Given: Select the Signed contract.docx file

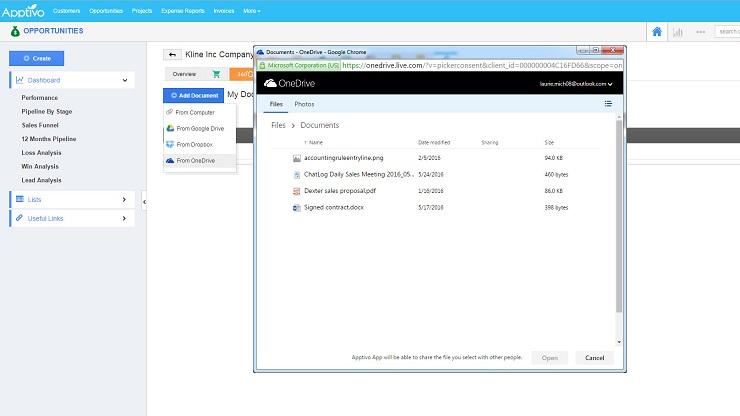Looking at the screenshot, I should click(334, 208).
